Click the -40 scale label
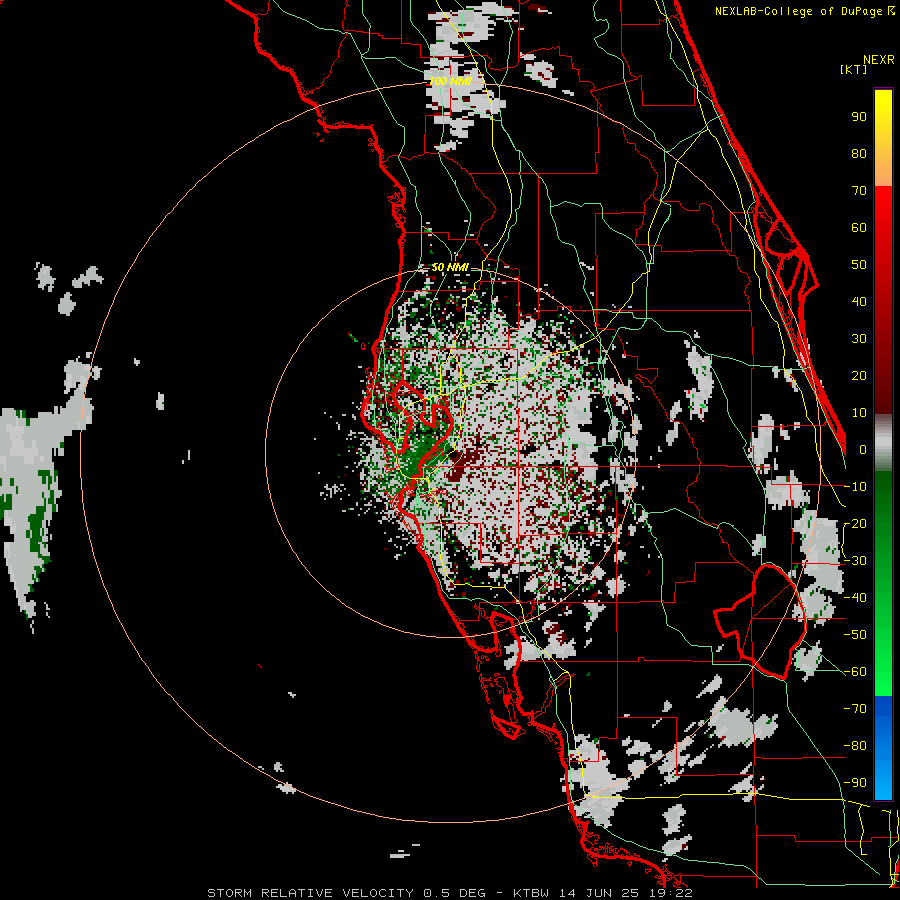 pos(855,598)
